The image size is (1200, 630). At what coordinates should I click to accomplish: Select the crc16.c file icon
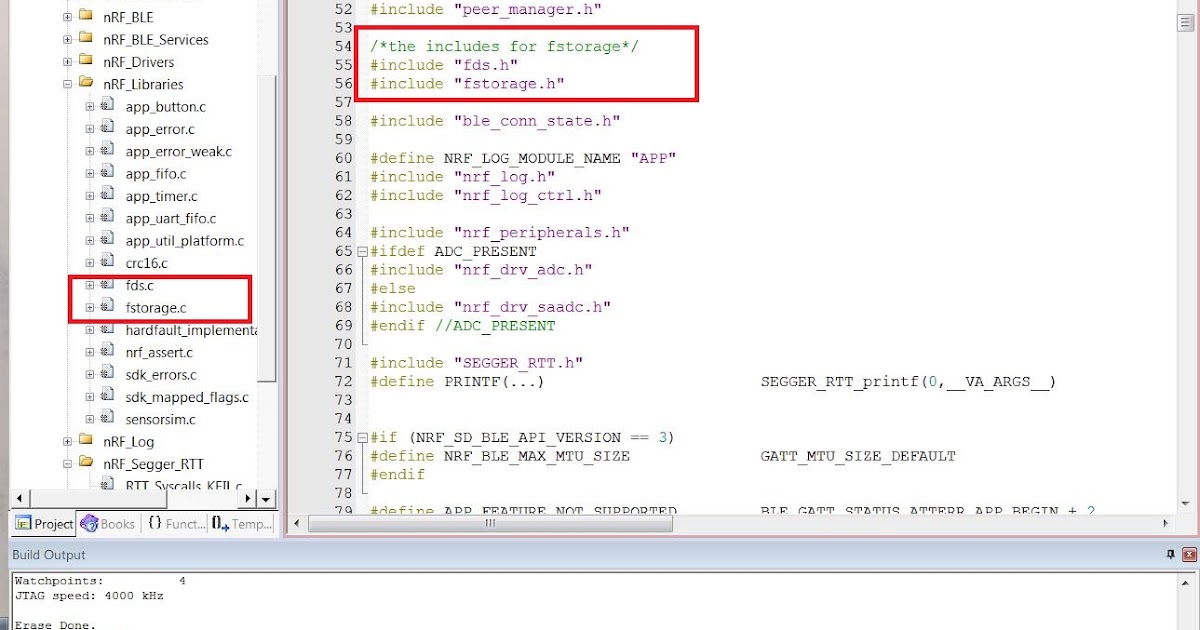[x=107, y=262]
